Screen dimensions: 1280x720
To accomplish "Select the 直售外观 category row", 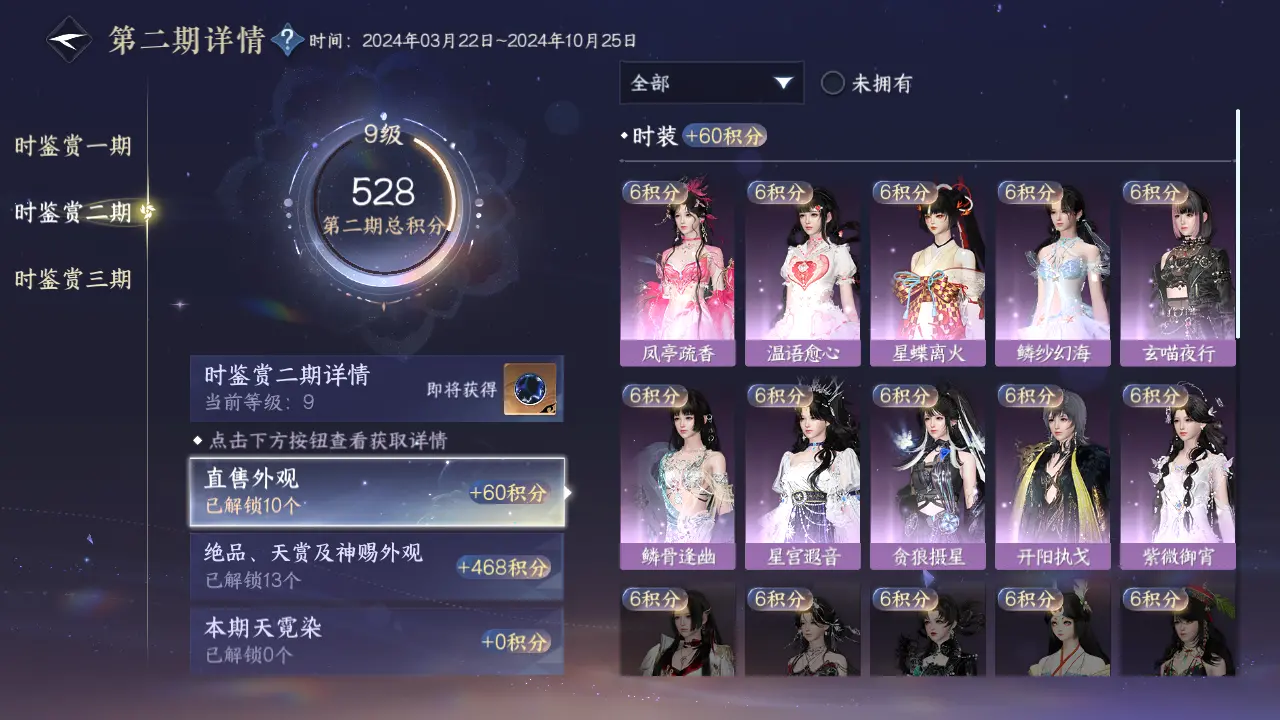I will click(377, 492).
